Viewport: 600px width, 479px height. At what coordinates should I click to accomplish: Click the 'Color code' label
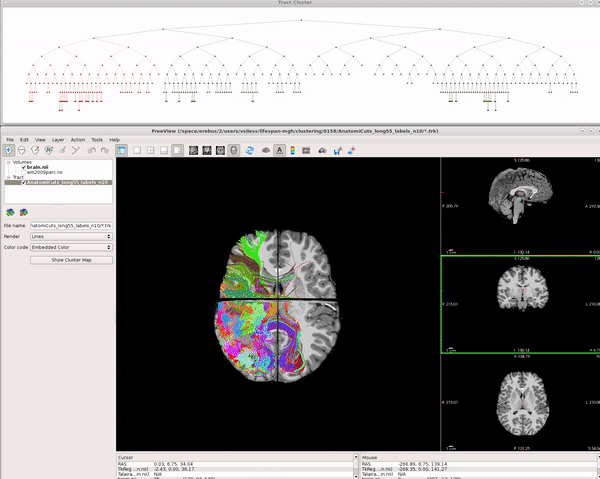(16, 247)
